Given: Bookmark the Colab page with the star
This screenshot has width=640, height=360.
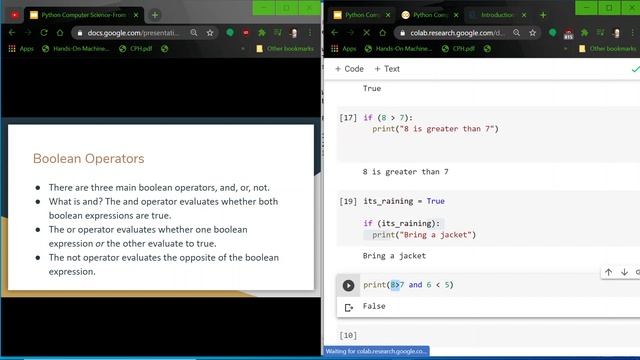Looking at the screenshot, I should [x=533, y=33].
